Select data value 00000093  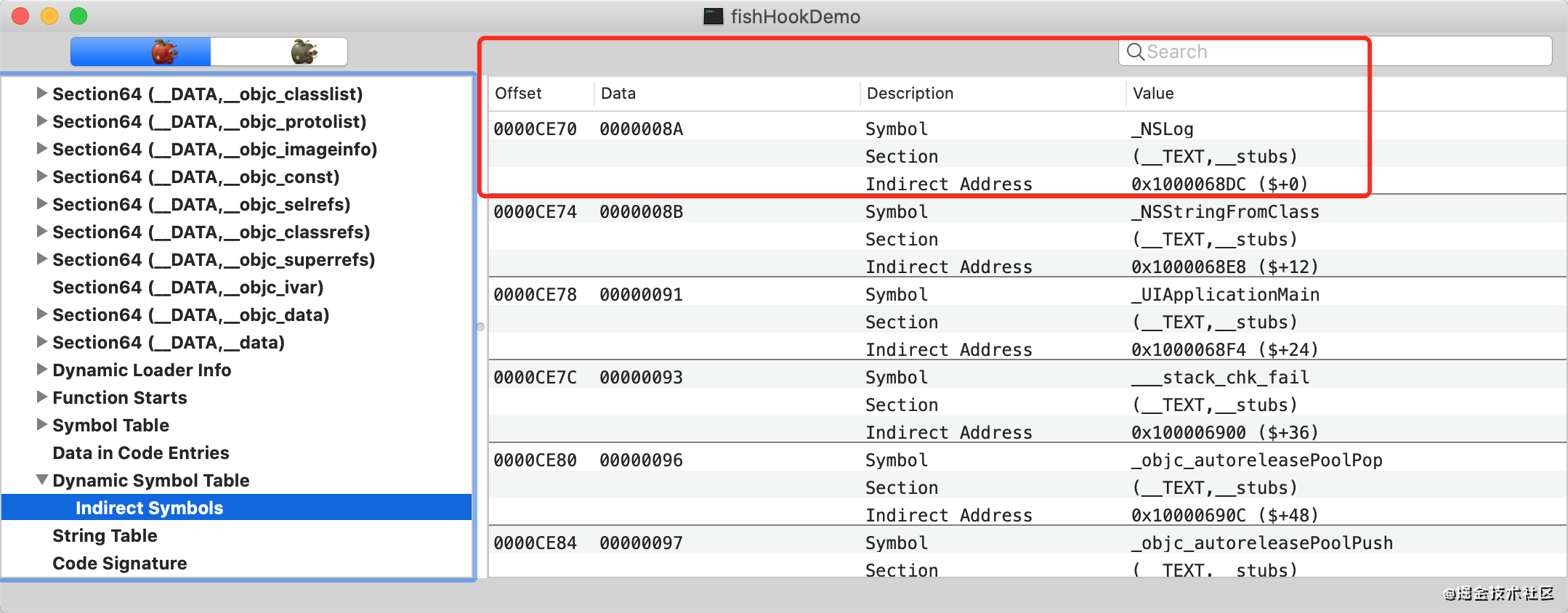coord(642,378)
